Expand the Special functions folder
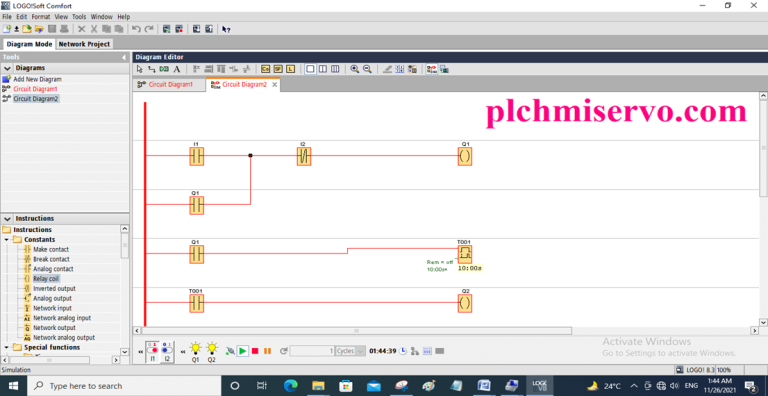The height and width of the screenshot is (396, 768). coord(7,347)
